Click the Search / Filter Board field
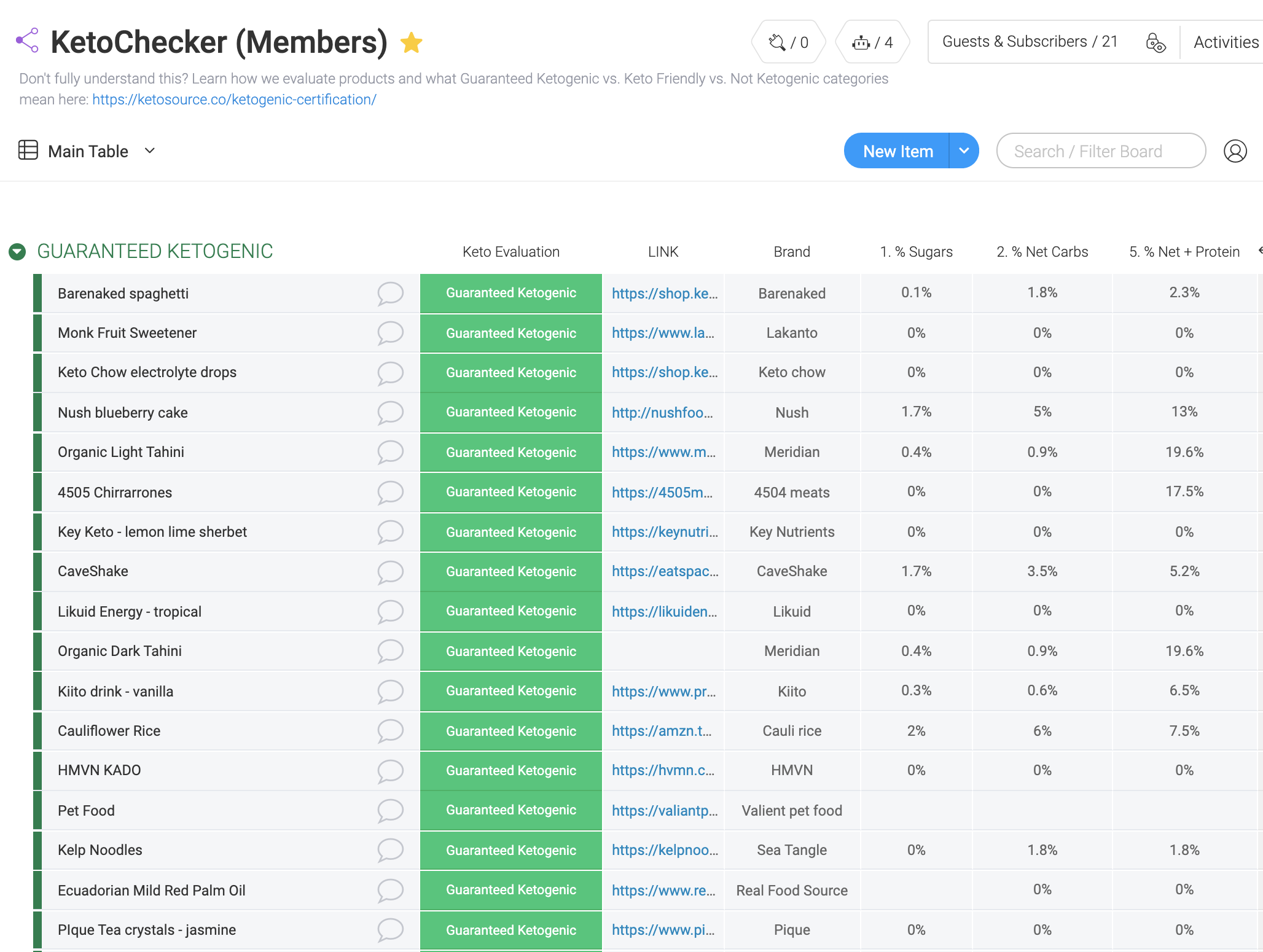Screen dimensions: 1263x952 [x=1100, y=151]
